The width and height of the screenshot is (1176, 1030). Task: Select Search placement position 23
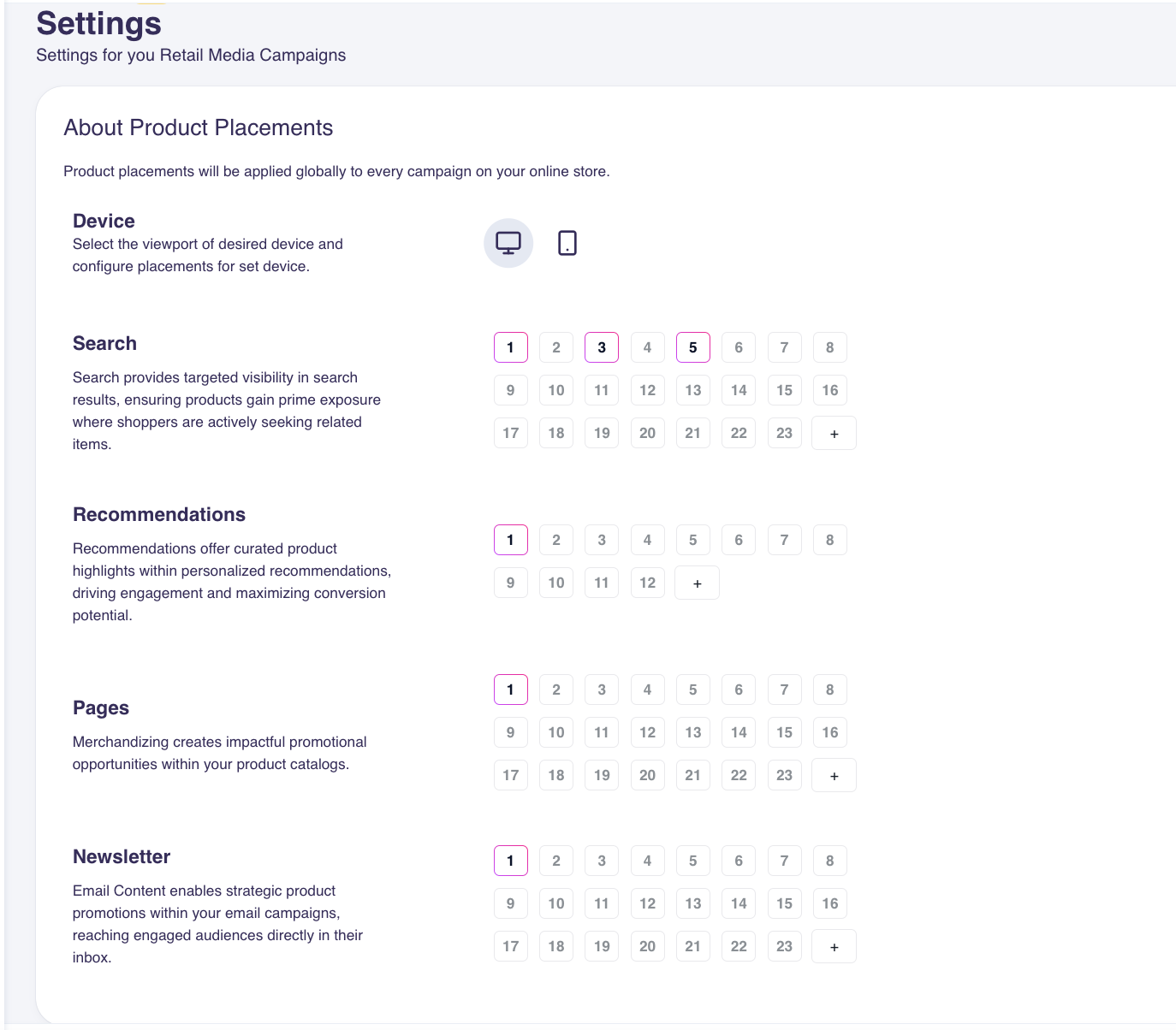[x=784, y=433]
